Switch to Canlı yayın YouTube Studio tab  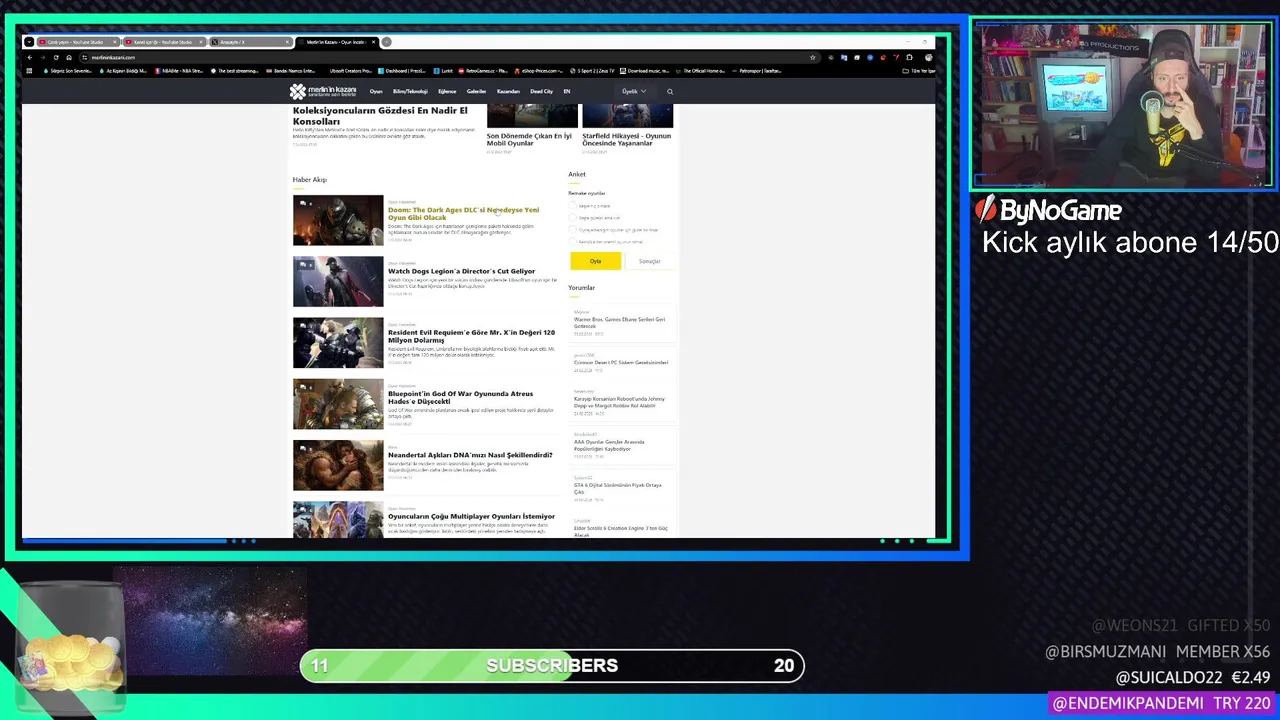pyautogui.click(x=78, y=42)
